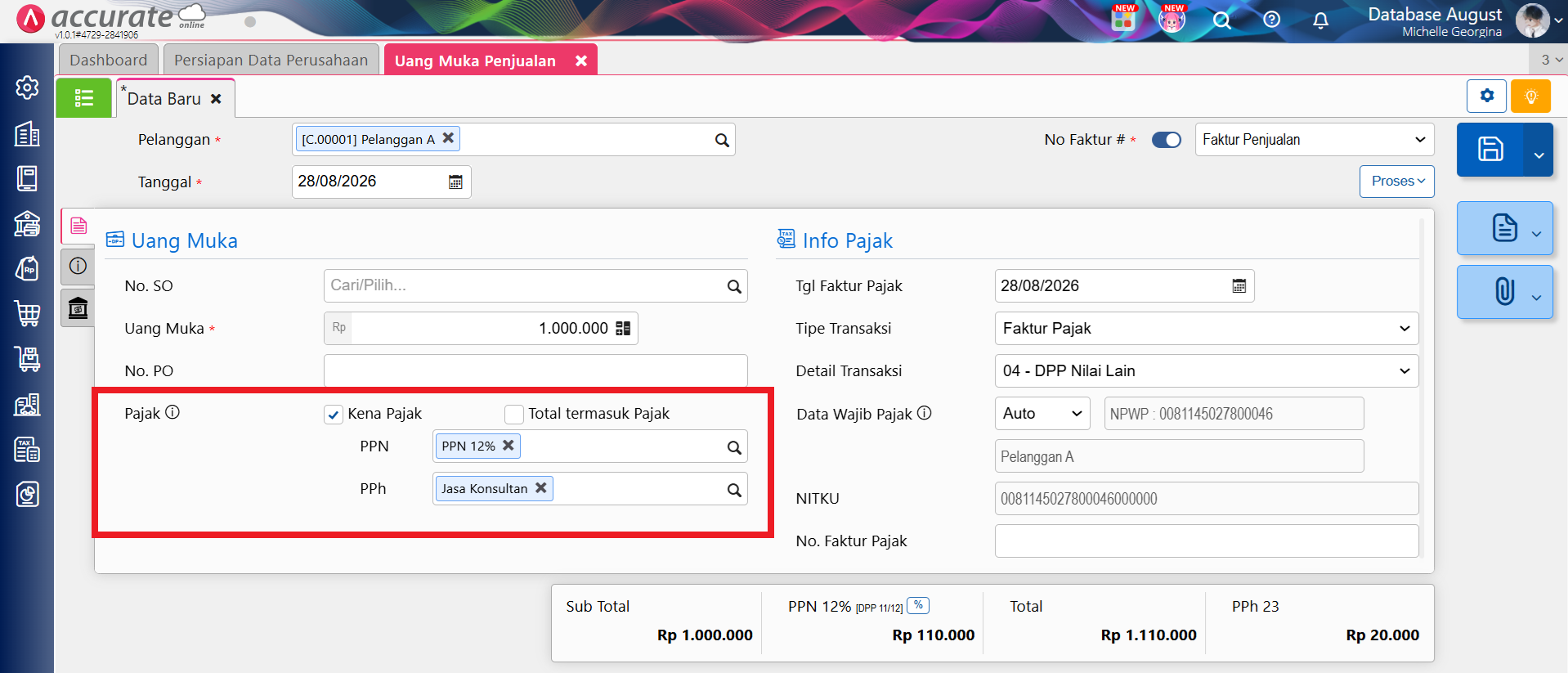Switch to the bank side tab icon

click(78, 308)
